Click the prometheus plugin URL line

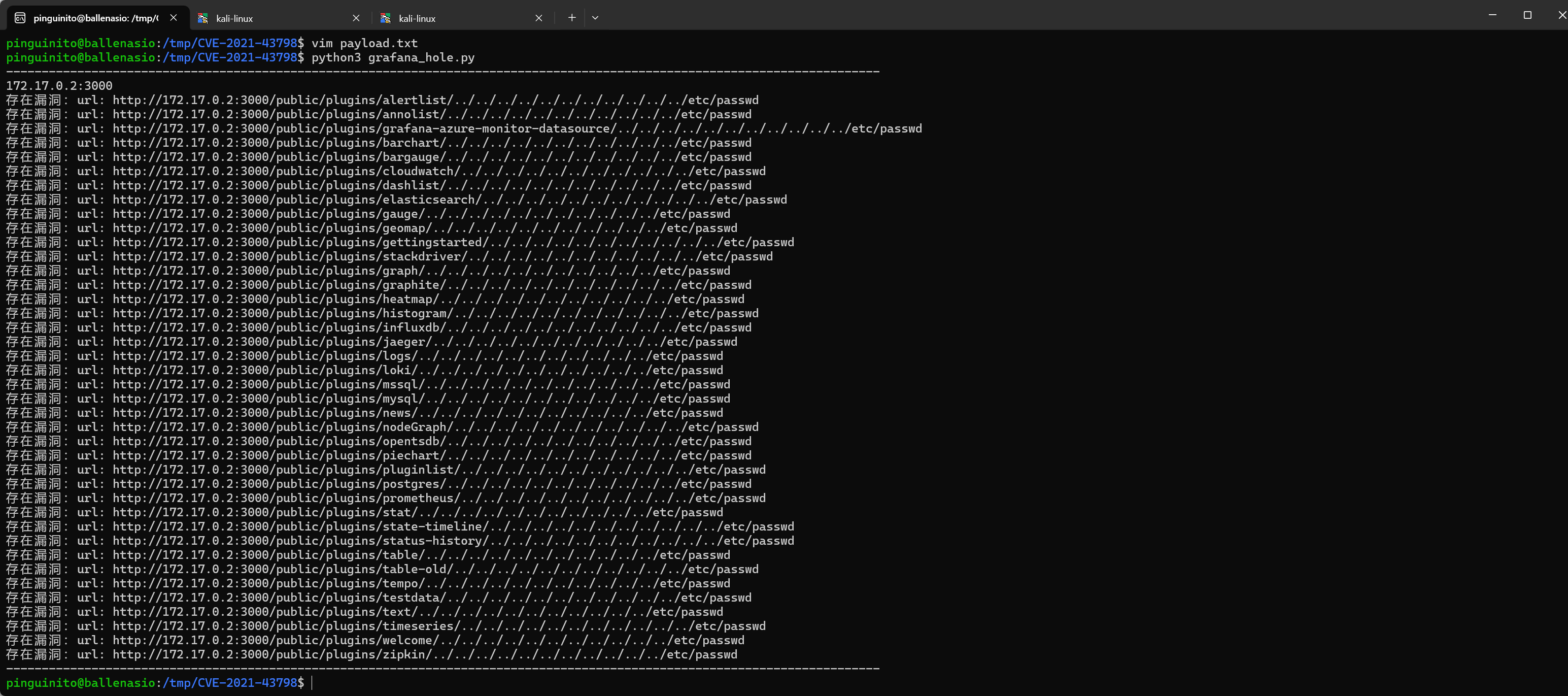(386, 498)
